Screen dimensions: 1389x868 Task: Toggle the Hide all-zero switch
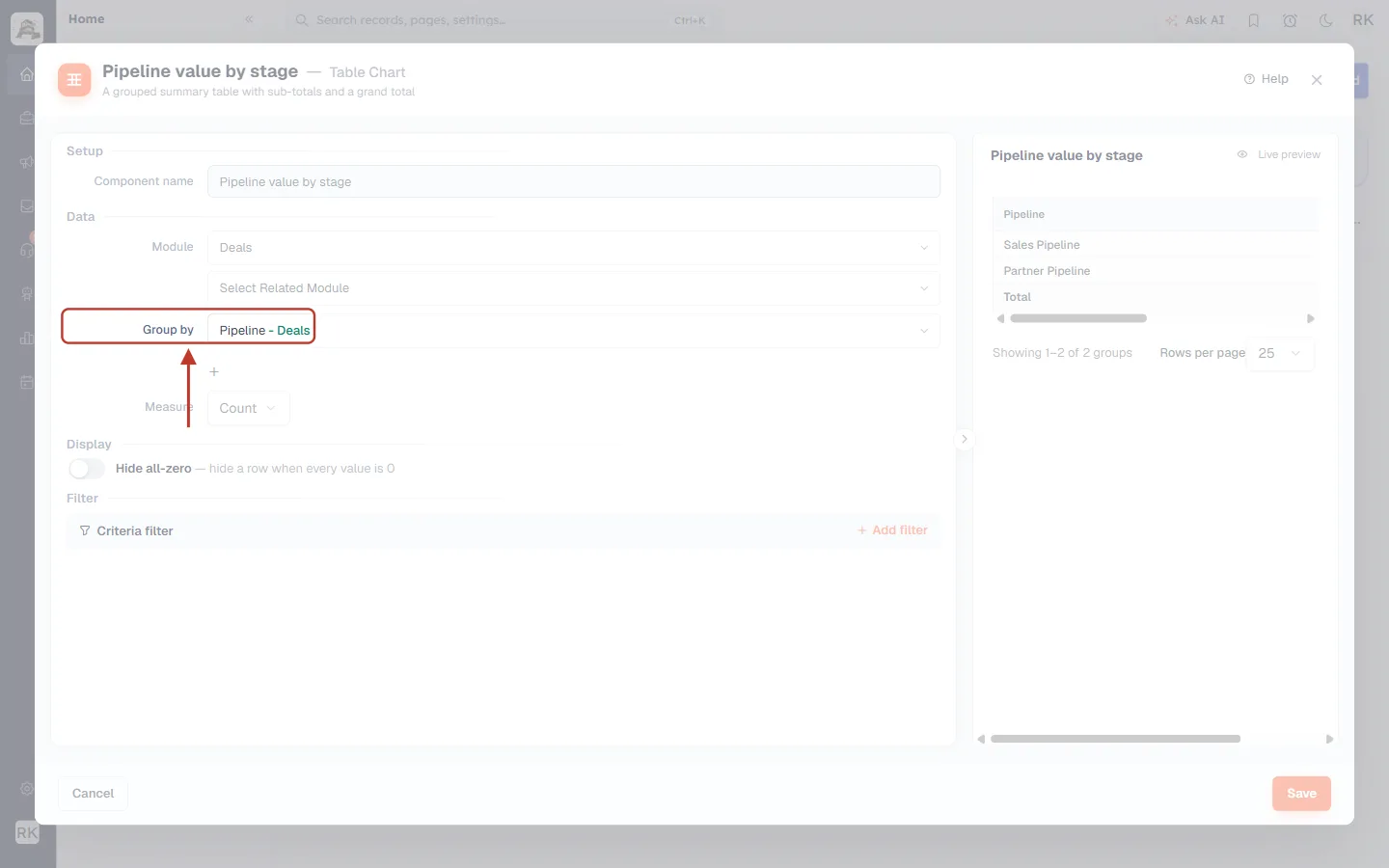click(x=87, y=469)
